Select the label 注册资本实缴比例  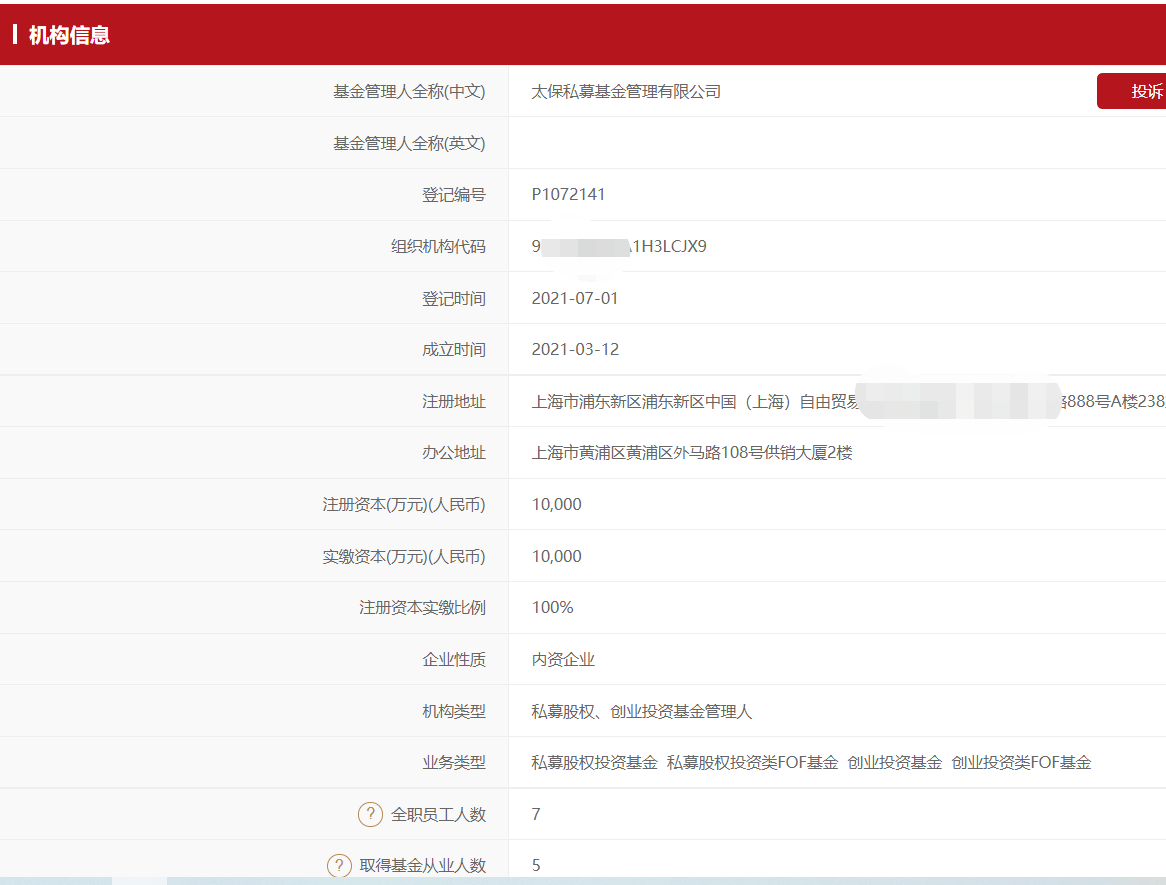(x=422, y=608)
